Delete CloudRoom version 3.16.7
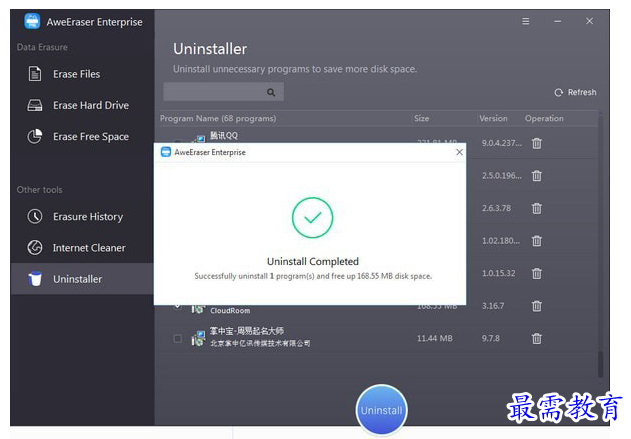 click(537, 306)
